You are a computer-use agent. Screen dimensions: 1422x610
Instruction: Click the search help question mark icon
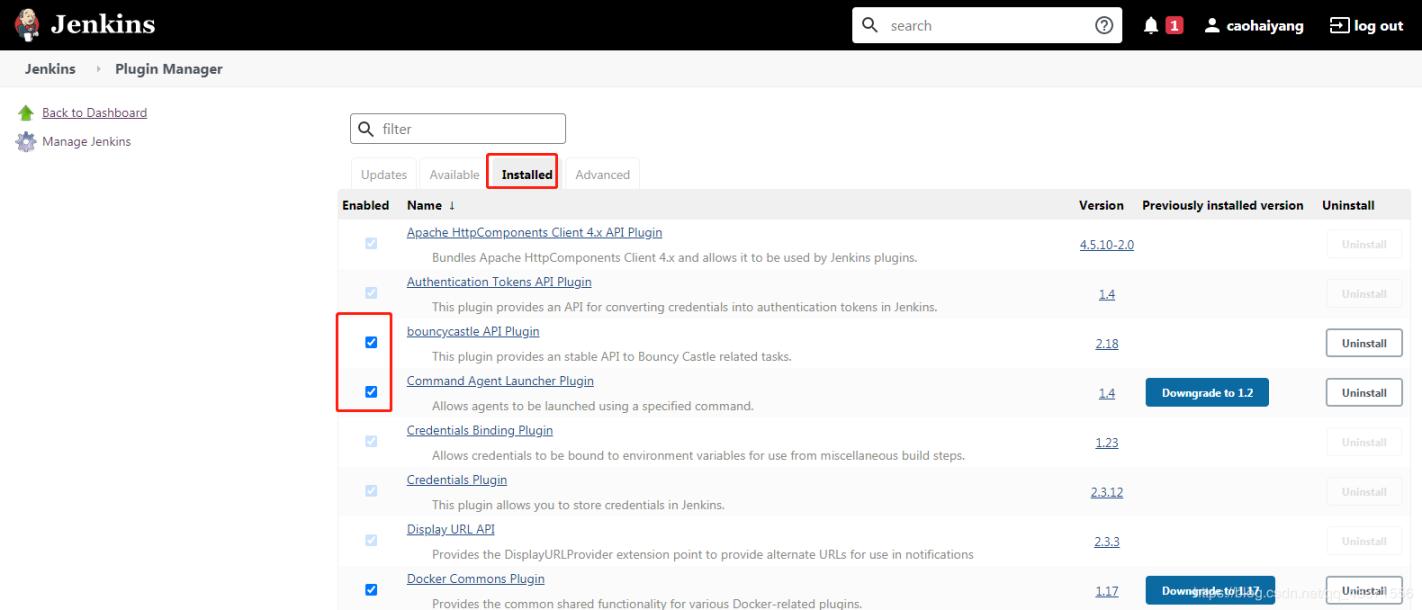click(x=1104, y=26)
